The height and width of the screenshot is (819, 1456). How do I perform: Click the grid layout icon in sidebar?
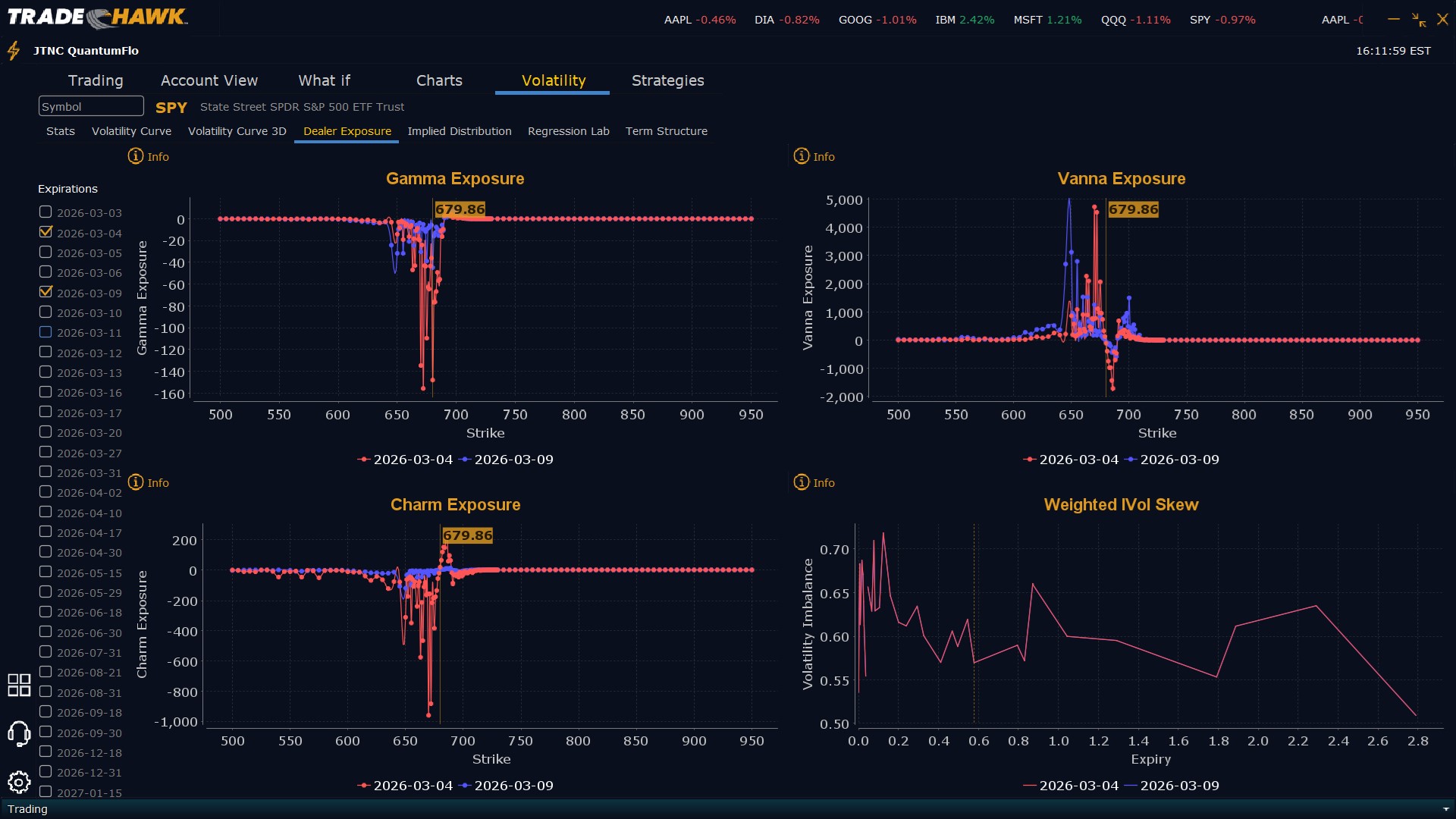pyautogui.click(x=19, y=685)
